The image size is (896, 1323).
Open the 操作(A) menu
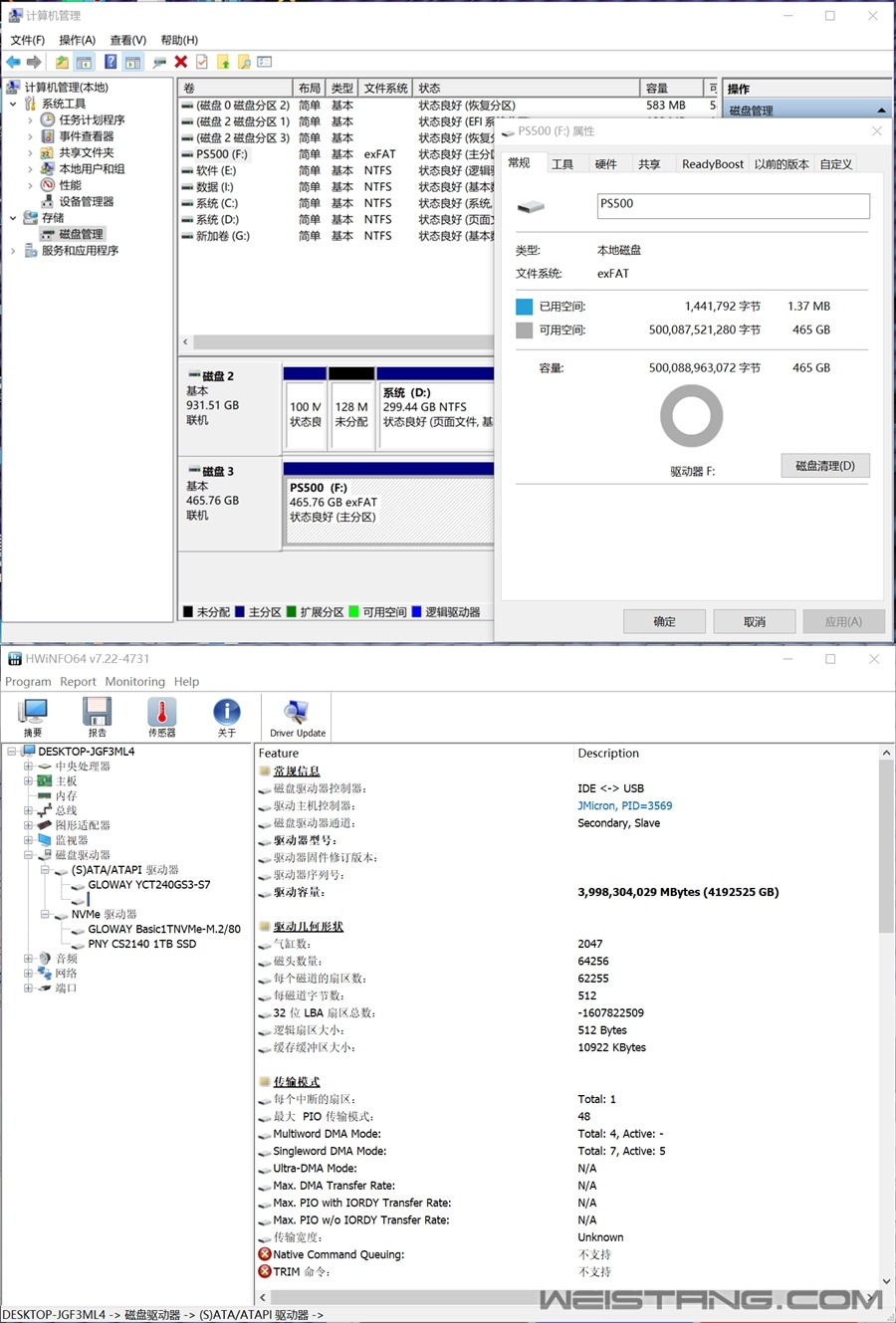click(77, 40)
